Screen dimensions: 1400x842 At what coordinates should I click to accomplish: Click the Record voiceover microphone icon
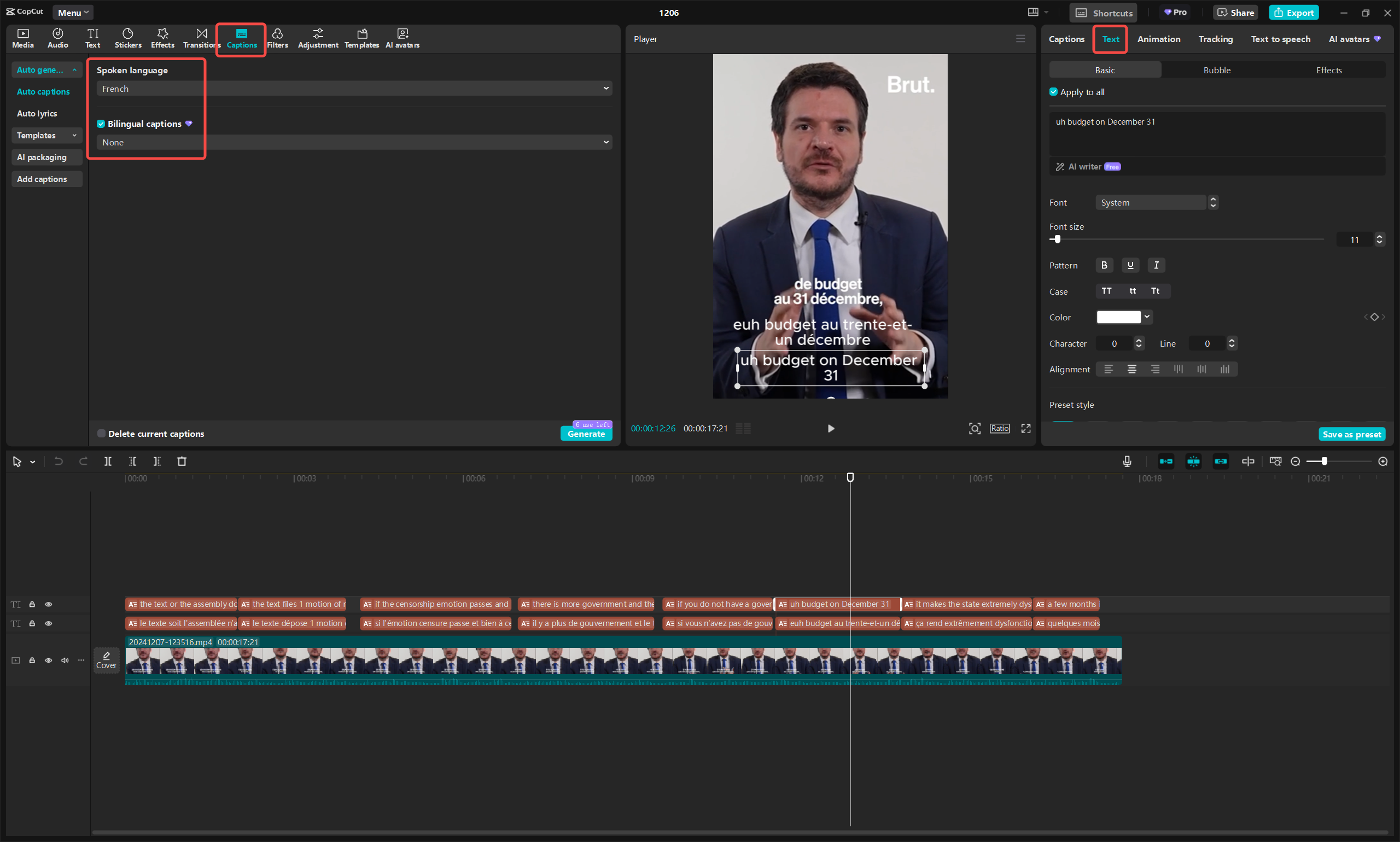click(x=1127, y=461)
